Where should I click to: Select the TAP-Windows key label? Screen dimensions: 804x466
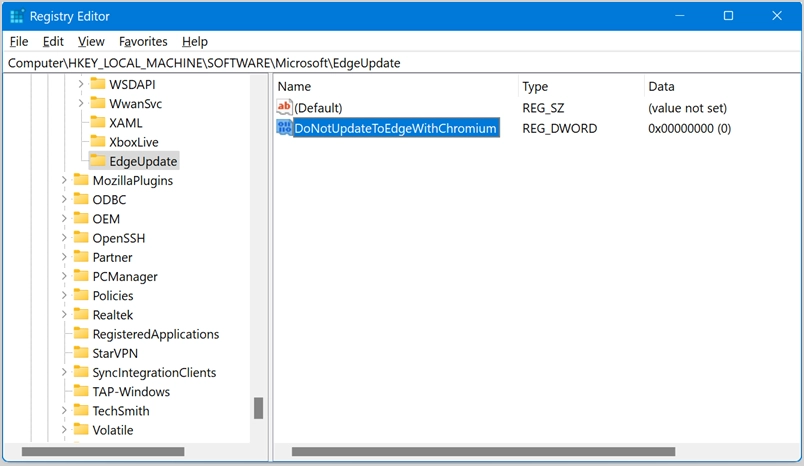tap(131, 392)
